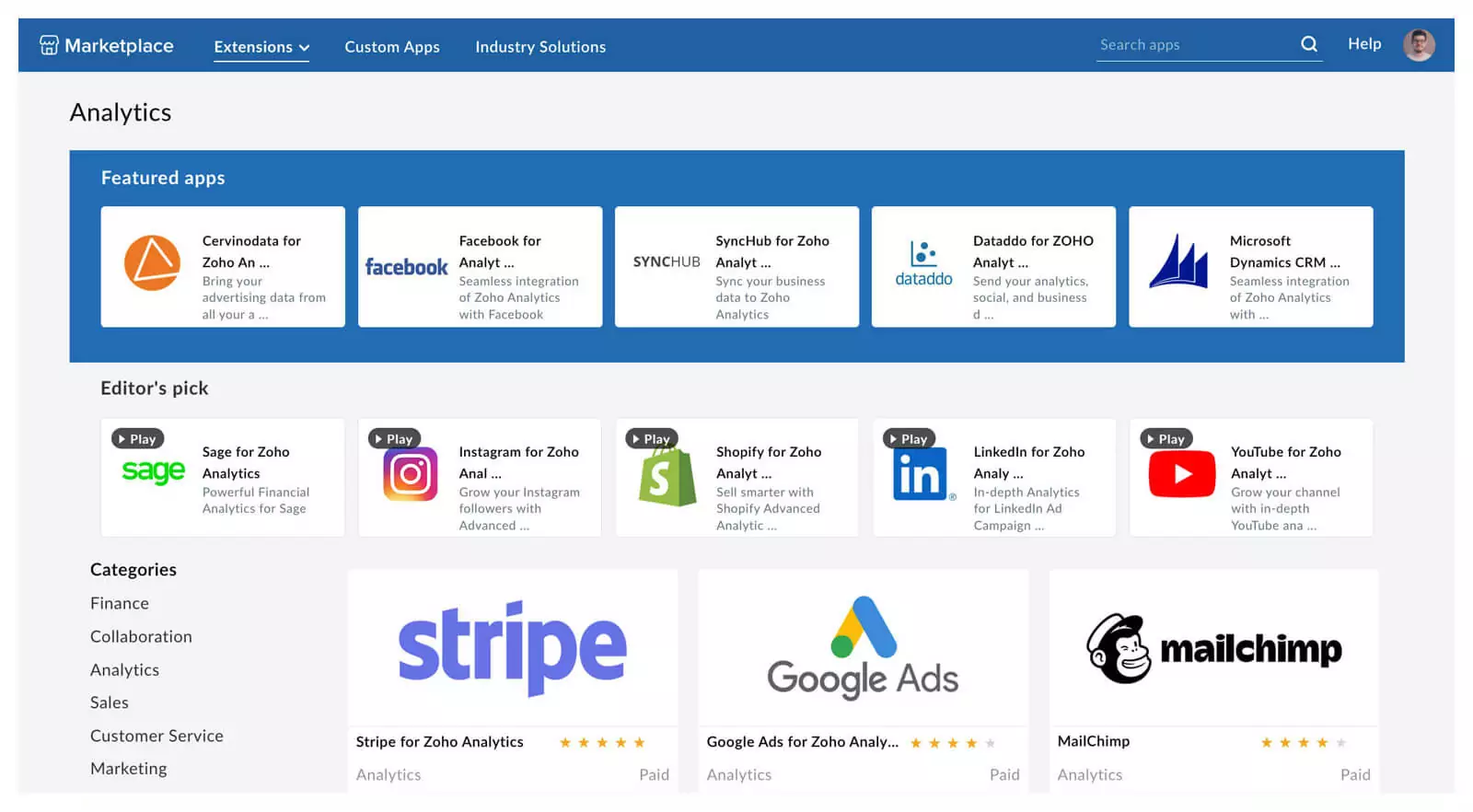This screenshot has height=812, width=1473.
Task: Open the Stripe app thumbnail
Action: coord(513,648)
